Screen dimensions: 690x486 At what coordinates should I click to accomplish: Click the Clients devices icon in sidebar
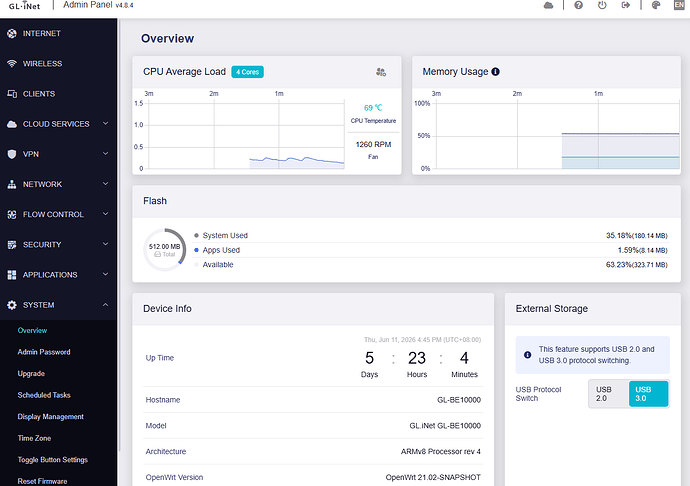pyautogui.click(x=12, y=94)
